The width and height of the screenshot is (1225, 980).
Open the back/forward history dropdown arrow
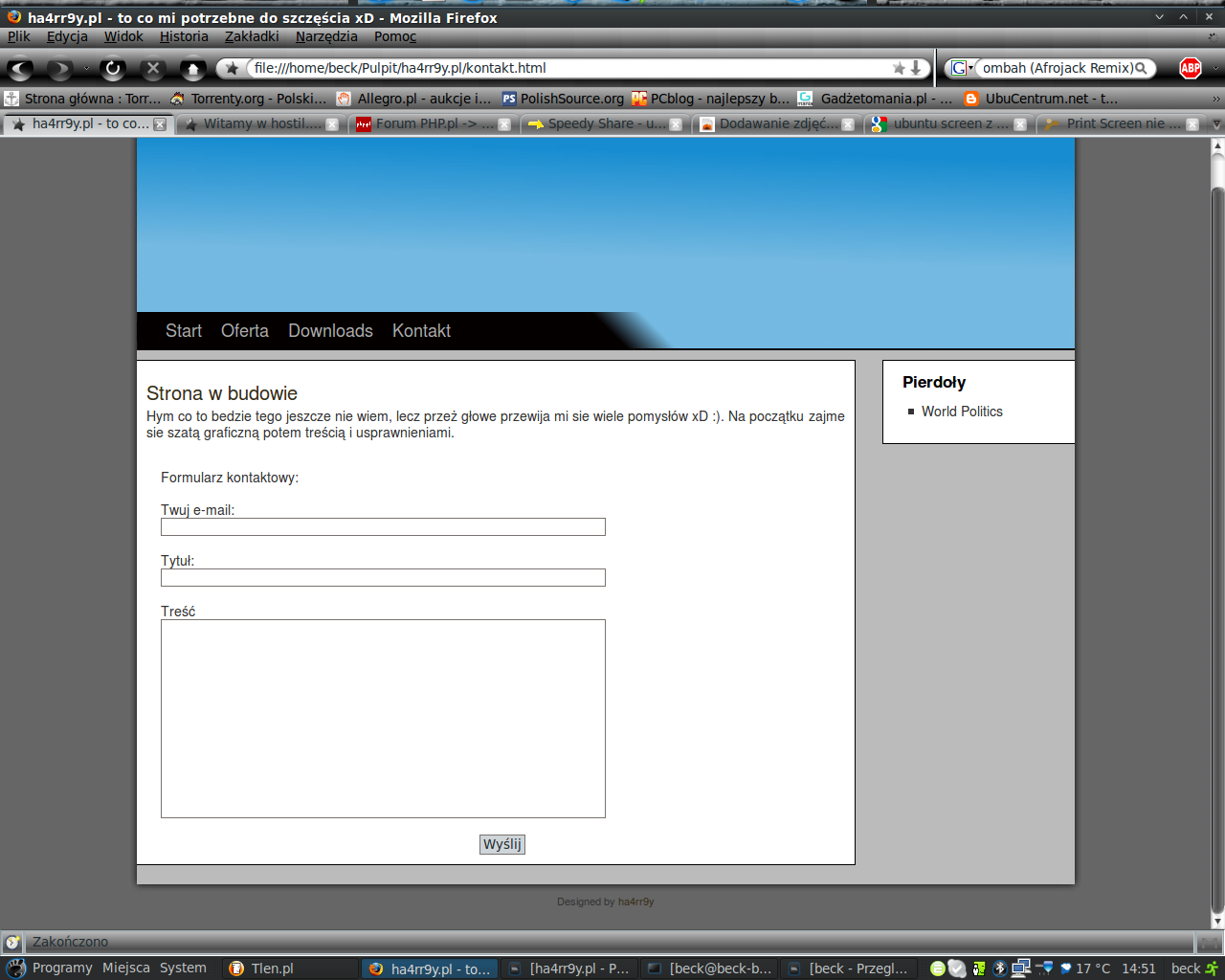[x=85, y=69]
